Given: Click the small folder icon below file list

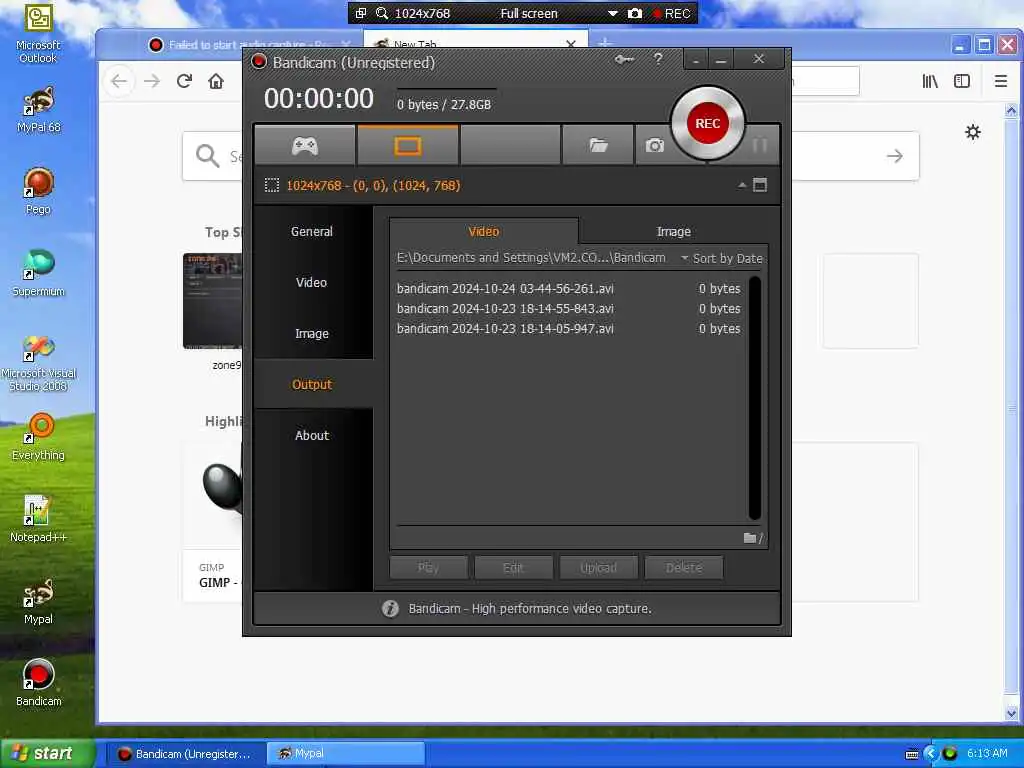Looking at the screenshot, I should point(750,538).
